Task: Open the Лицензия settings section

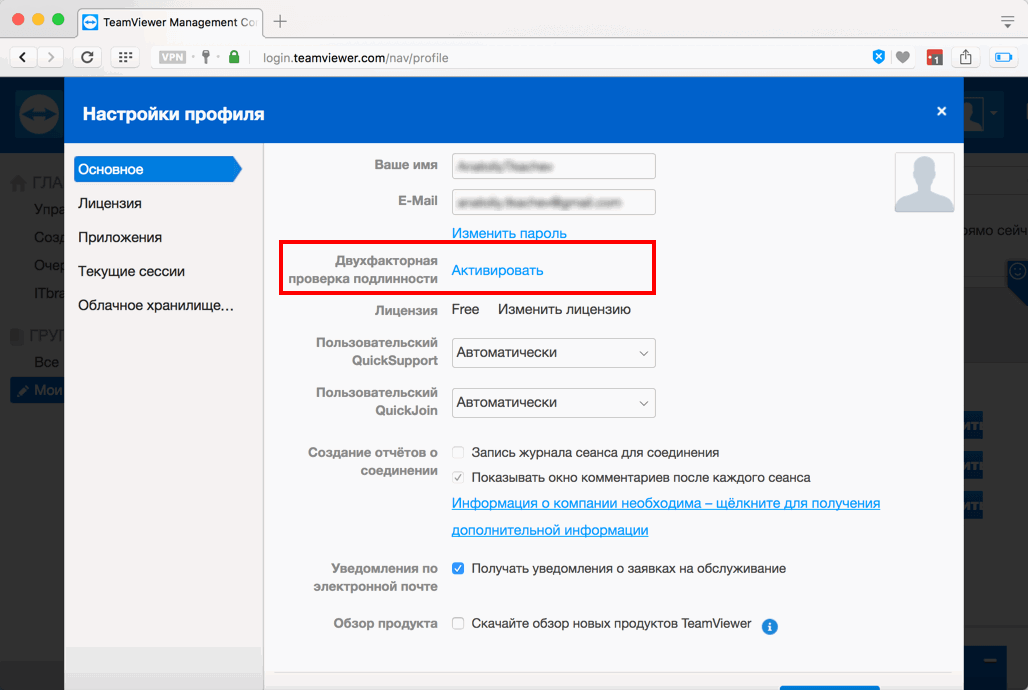Action: point(109,203)
